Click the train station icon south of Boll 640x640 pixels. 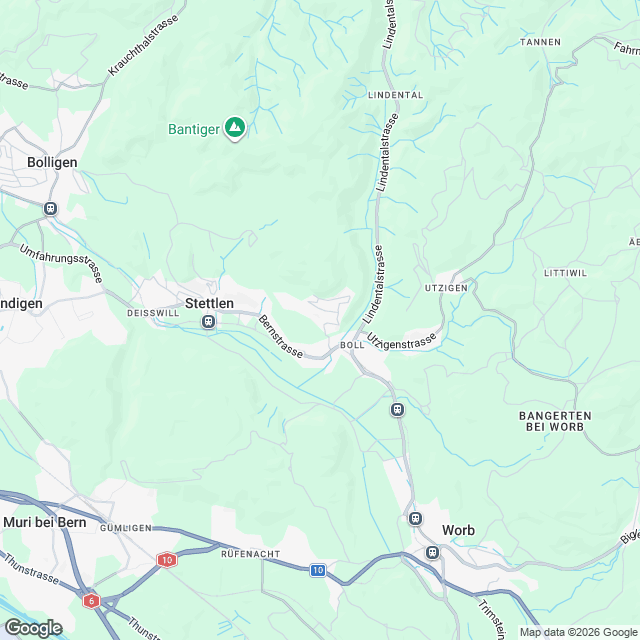[398, 409]
